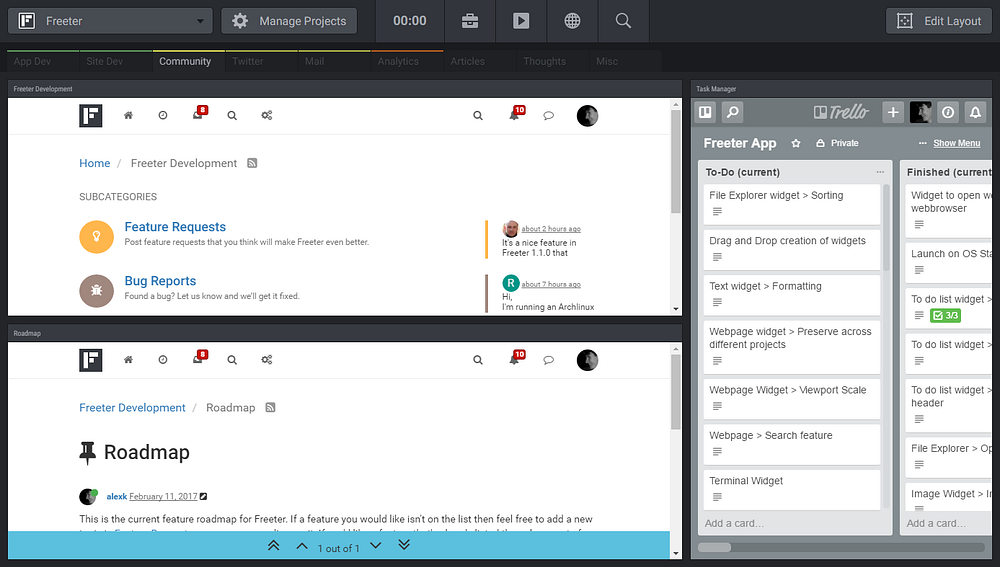Open the alexk author profile link
The height and width of the screenshot is (567, 1000).
(117, 496)
